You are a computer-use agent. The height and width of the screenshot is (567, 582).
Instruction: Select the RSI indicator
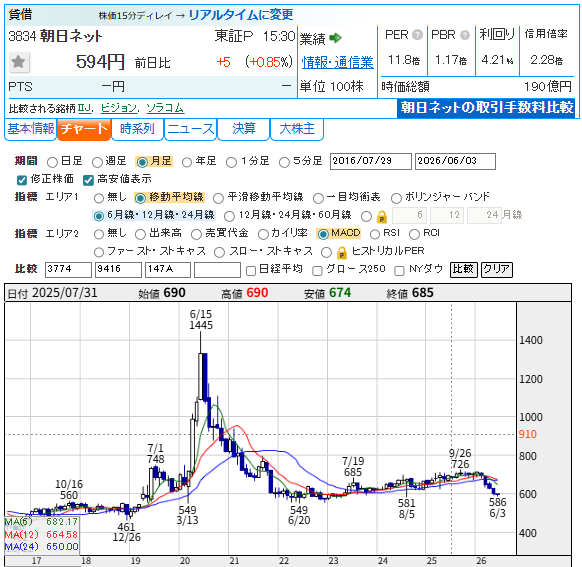tap(375, 234)
